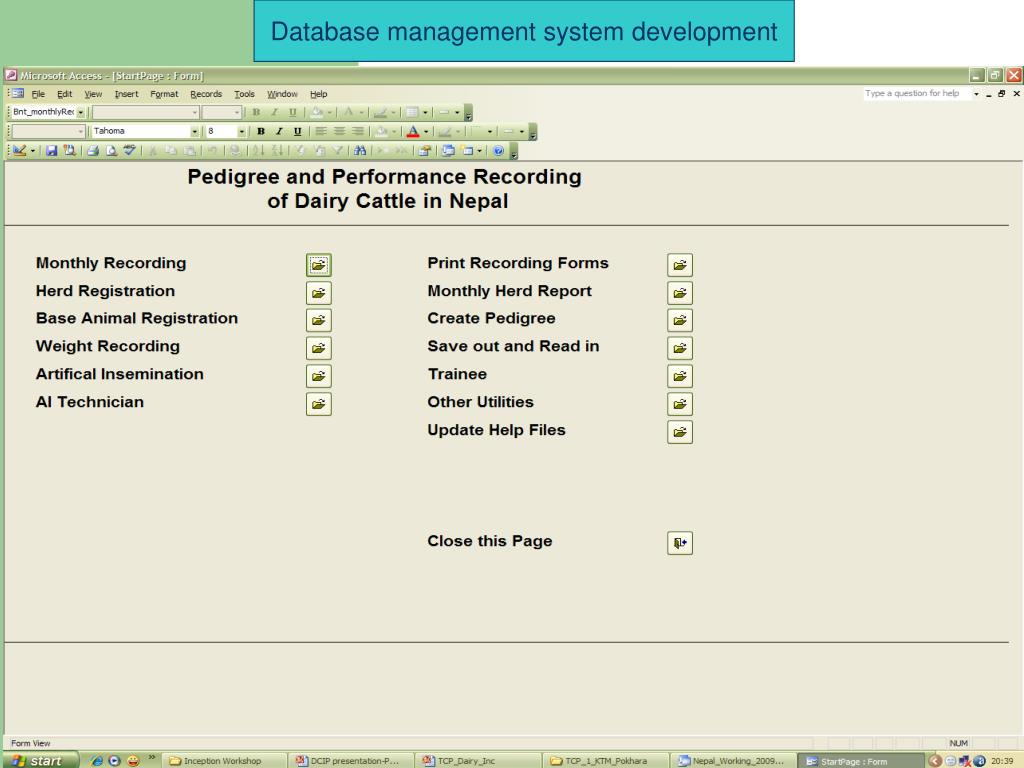Image resolution: width=1024 pixels, height=768 pixels.
Task: Open Herd Registration using its folder icon
Action: coord(318,293)
